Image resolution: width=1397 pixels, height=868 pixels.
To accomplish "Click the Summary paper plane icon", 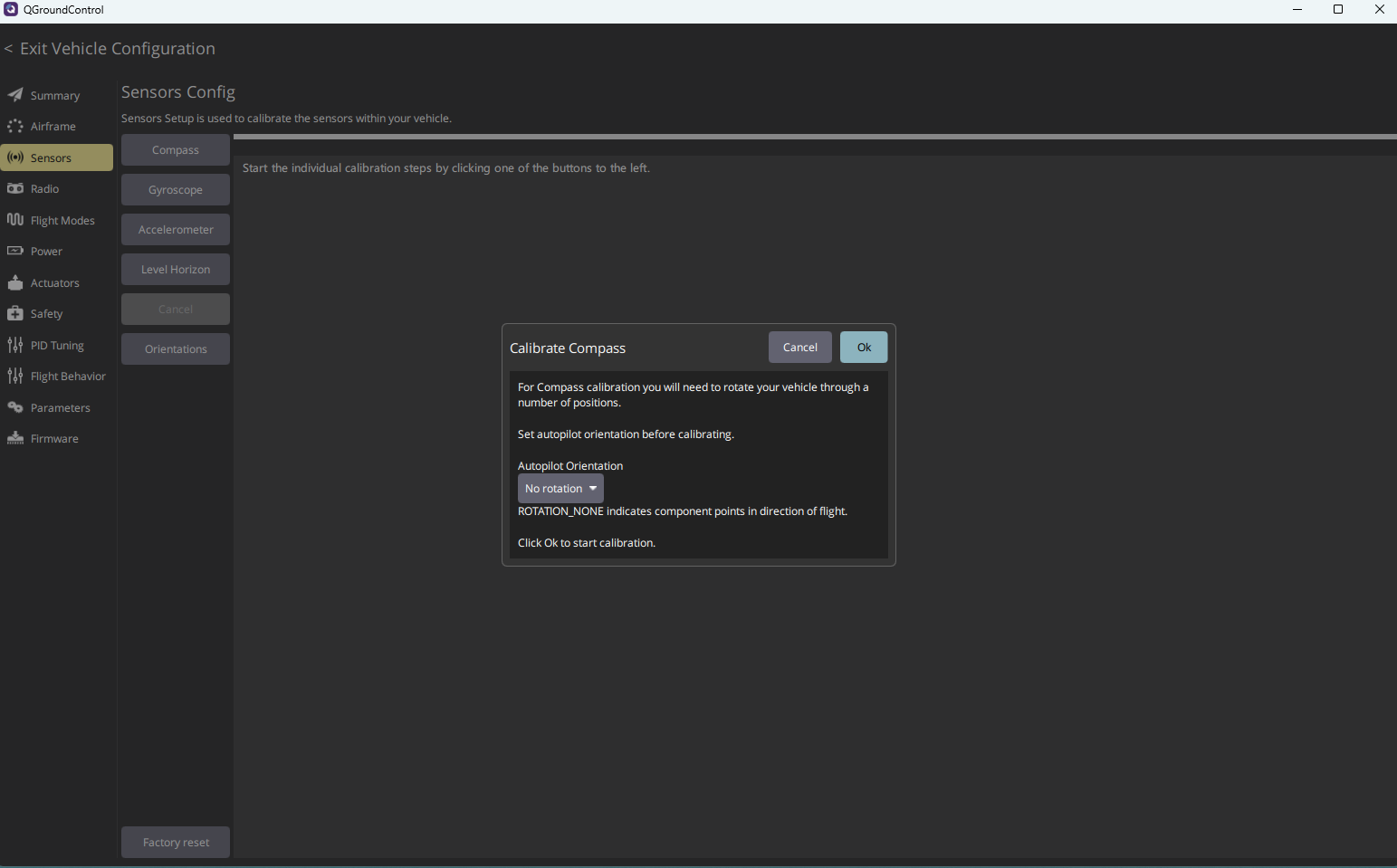I will click(x=15, y=95).
